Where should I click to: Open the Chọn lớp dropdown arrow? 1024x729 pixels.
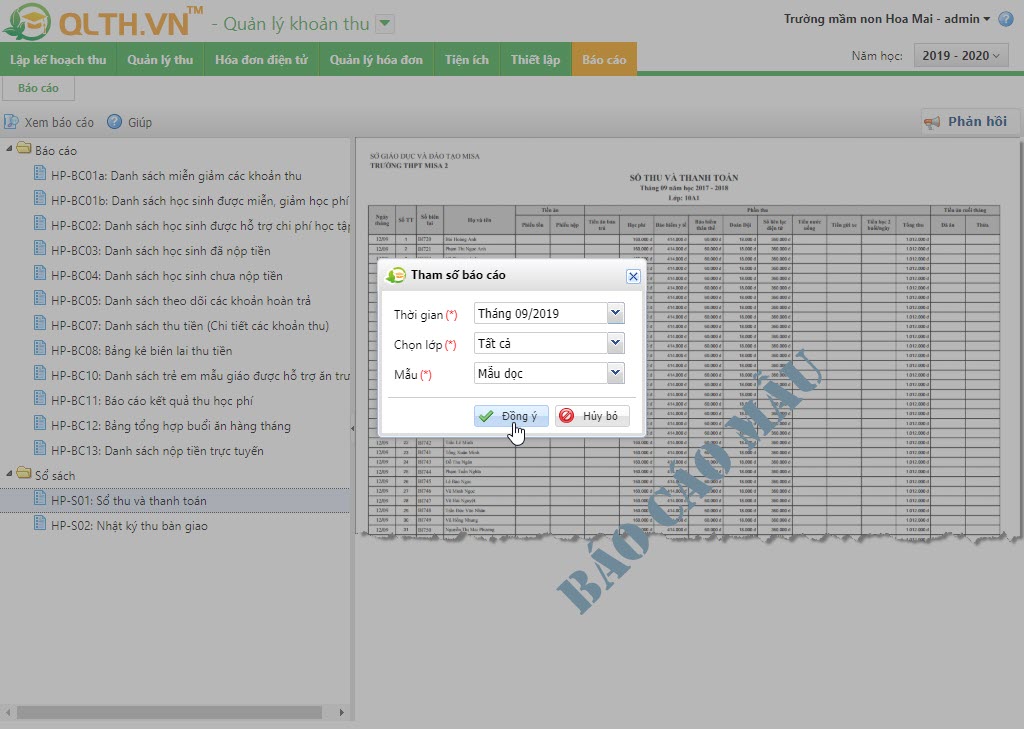615,343
